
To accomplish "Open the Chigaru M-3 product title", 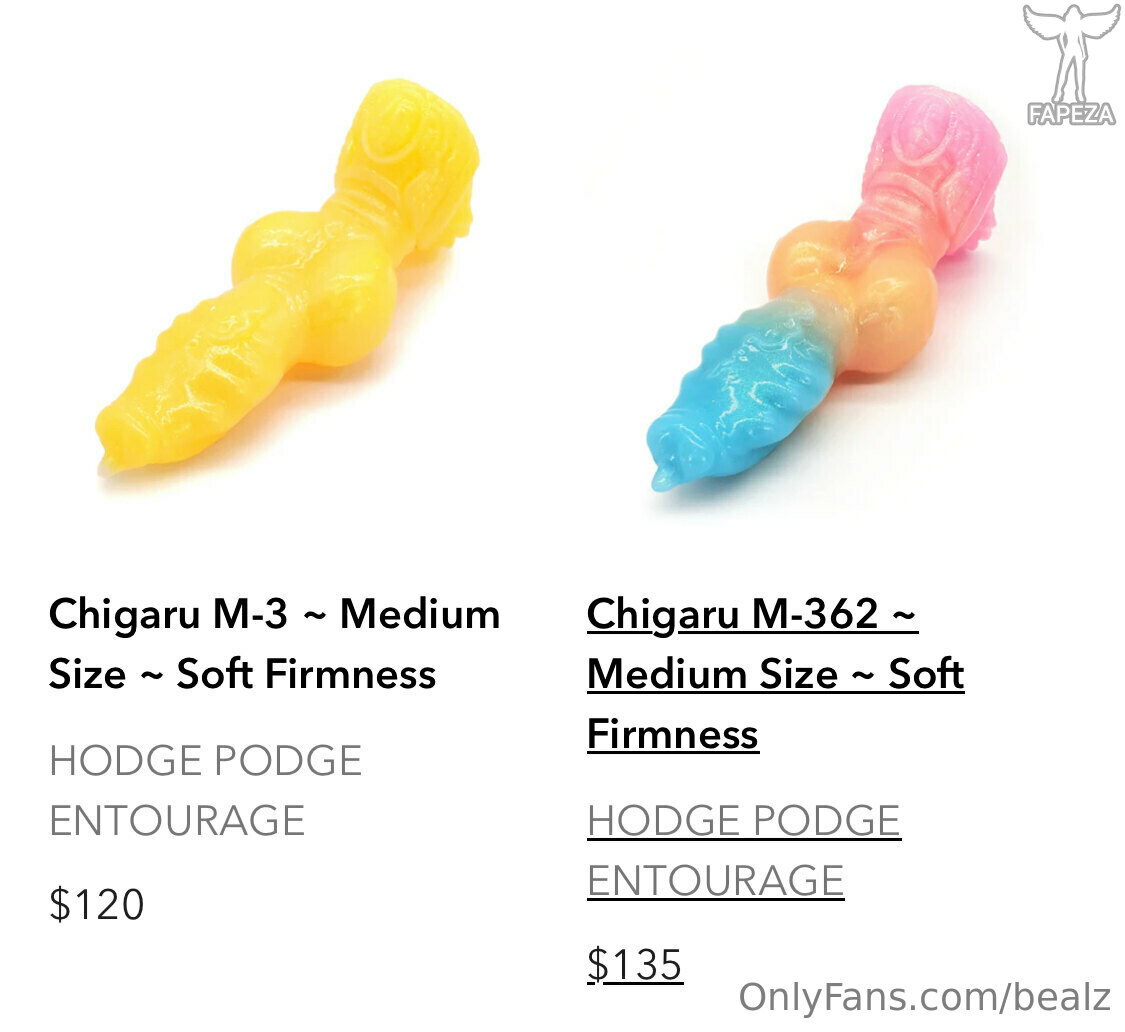I will coord(274,644).
